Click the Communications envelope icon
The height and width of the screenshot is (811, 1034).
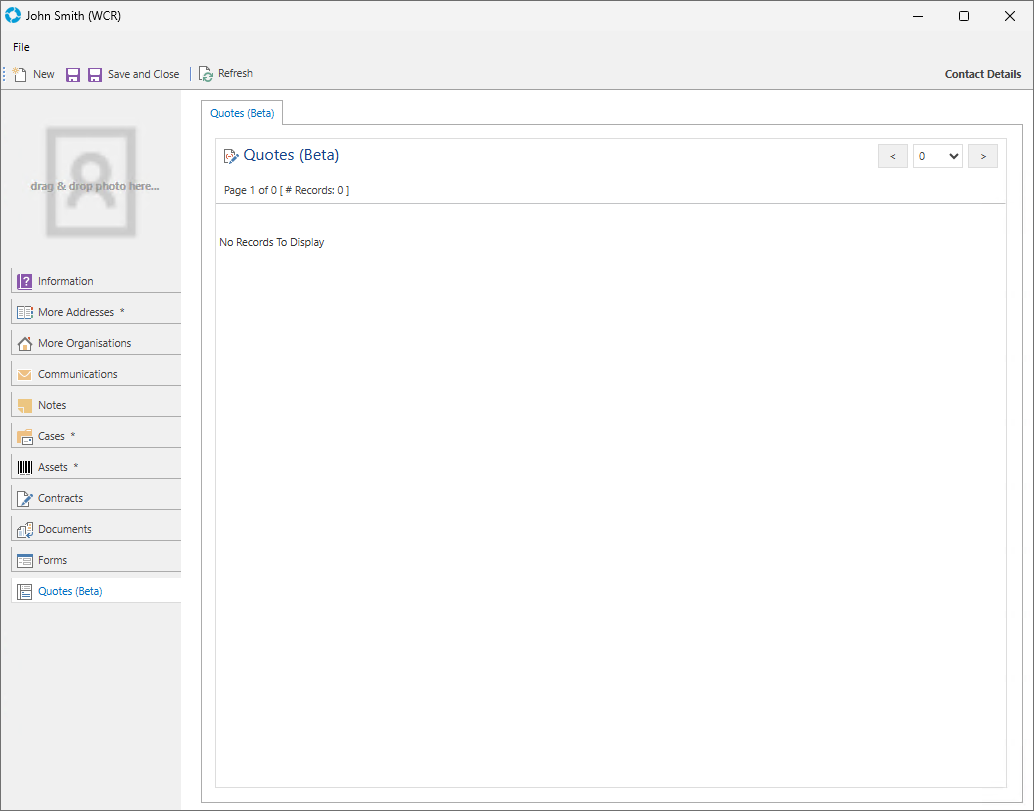tap(25, 374)
